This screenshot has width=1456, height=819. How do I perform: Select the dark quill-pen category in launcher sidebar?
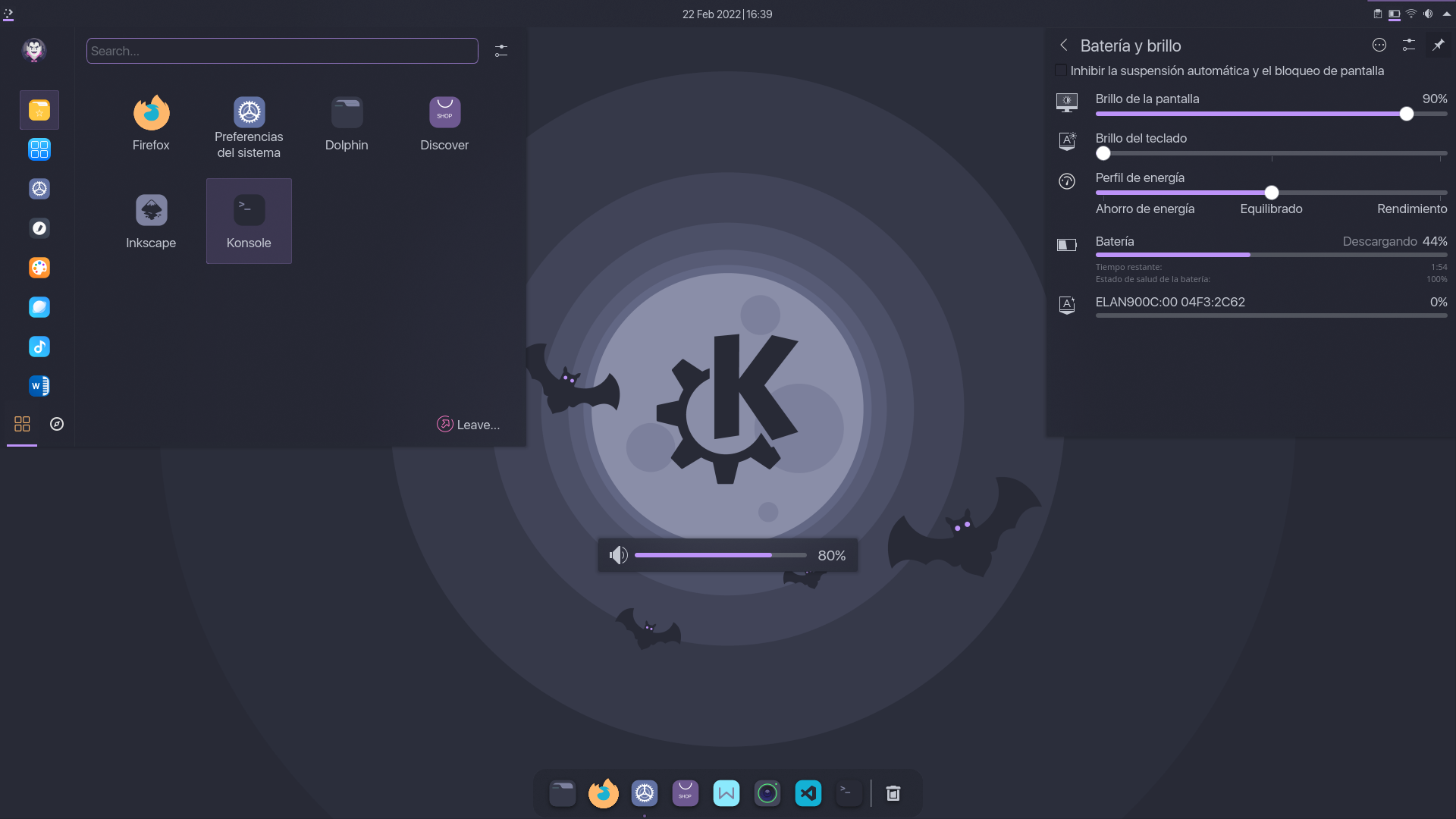[39, 228]
